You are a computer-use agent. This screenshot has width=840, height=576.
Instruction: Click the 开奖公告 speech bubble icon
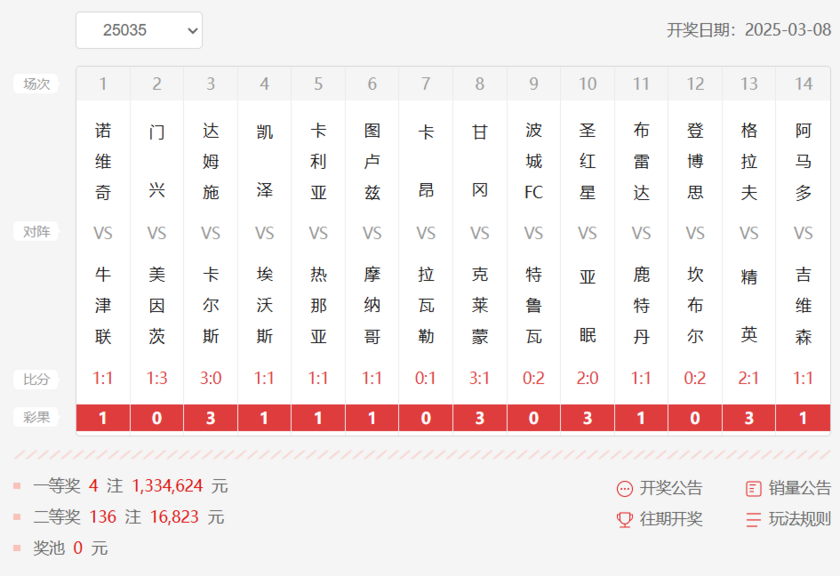pyautogui.click(x=624, y=489)
